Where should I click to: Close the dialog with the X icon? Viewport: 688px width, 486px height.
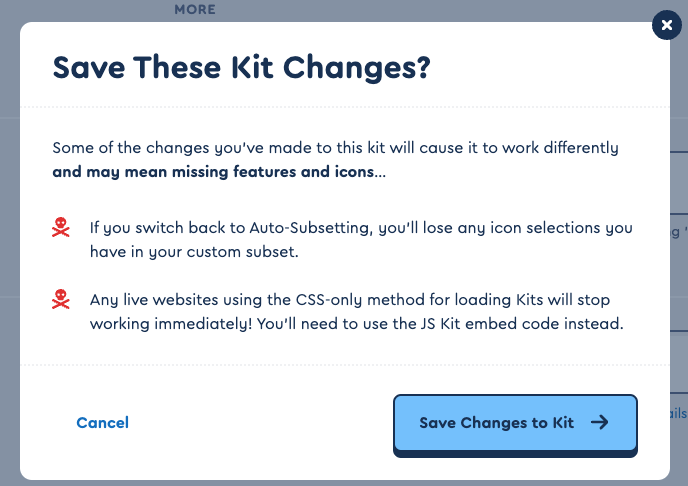click(666, 25)
